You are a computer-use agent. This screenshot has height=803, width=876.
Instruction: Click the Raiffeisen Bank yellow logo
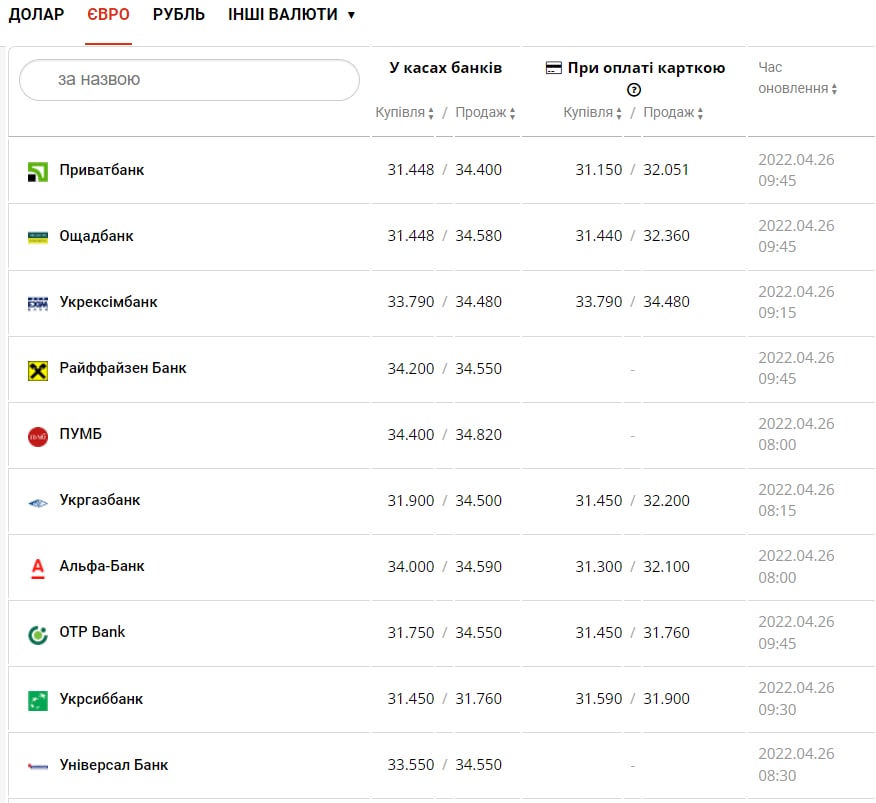tap(38, 370)
